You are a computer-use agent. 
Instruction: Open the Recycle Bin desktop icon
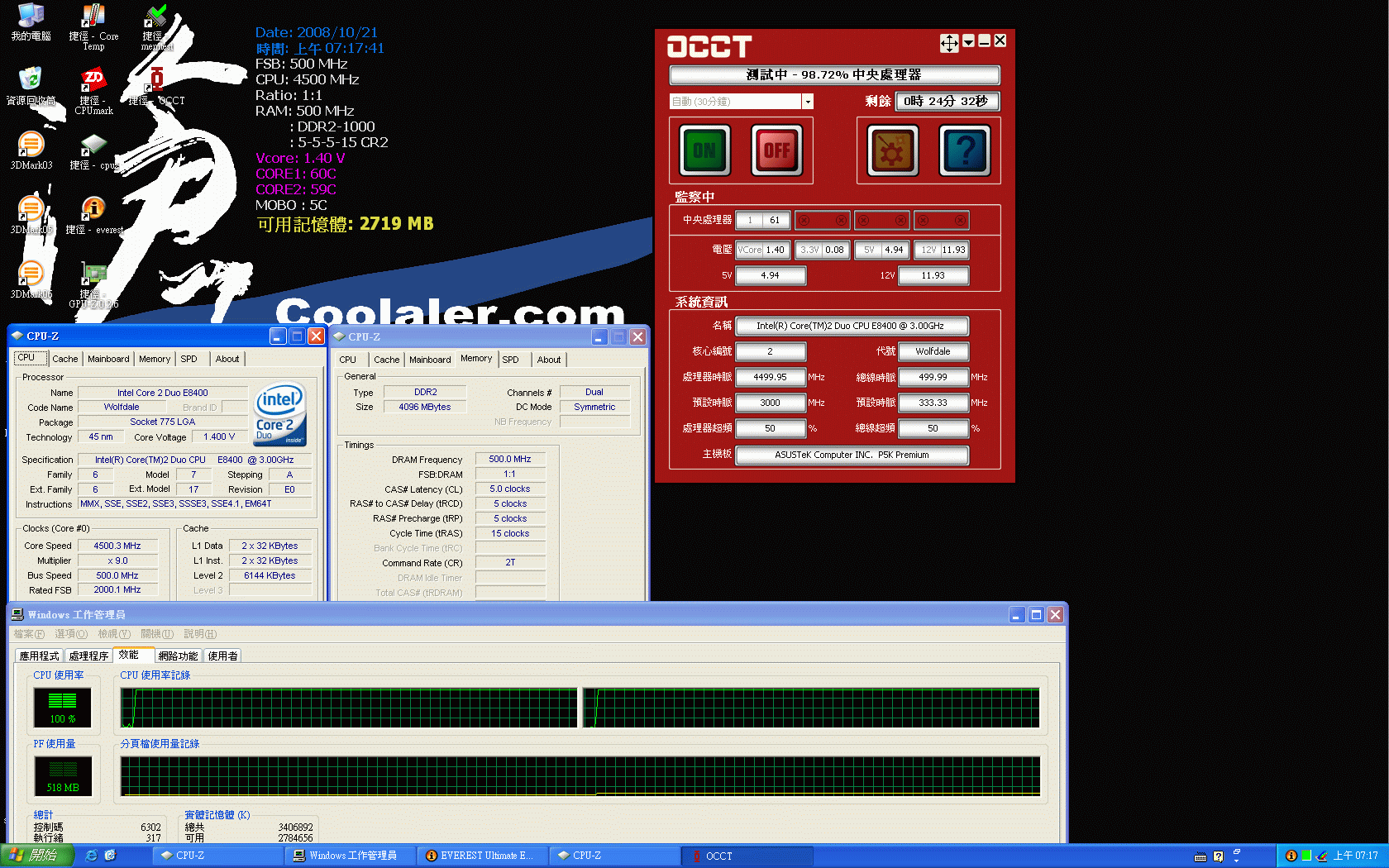click(x=31, y=80)
